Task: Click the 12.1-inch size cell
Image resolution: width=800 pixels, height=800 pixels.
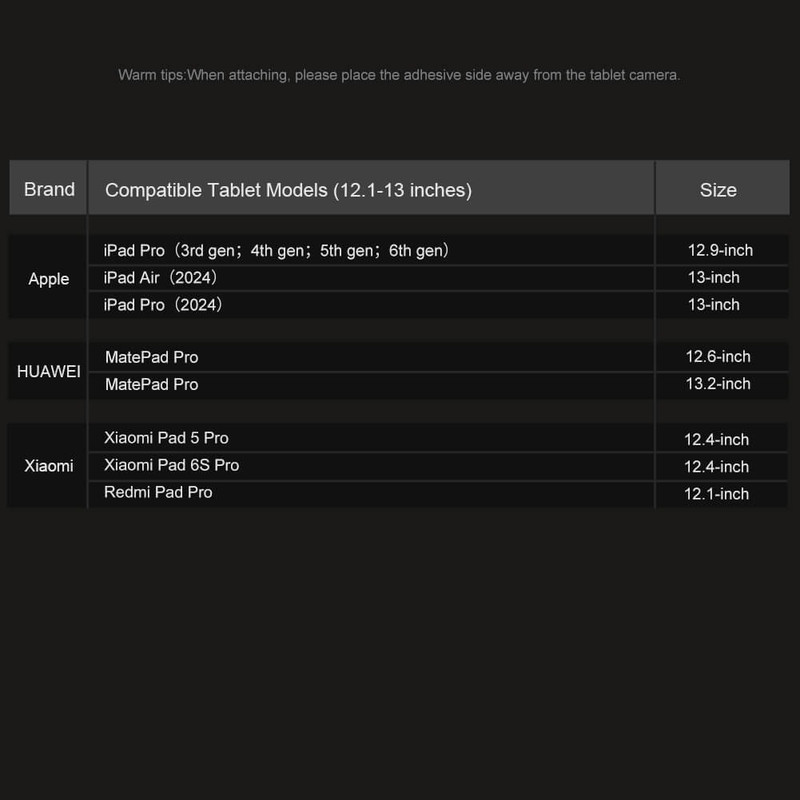Action: tap(717, 493)
